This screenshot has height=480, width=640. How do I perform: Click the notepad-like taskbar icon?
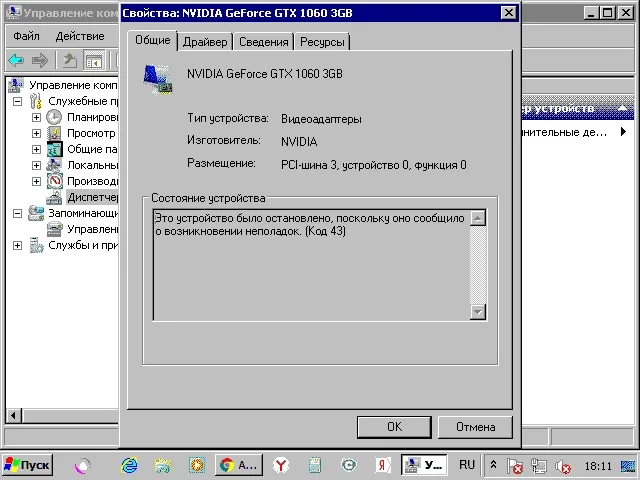(x=315, y=465)
